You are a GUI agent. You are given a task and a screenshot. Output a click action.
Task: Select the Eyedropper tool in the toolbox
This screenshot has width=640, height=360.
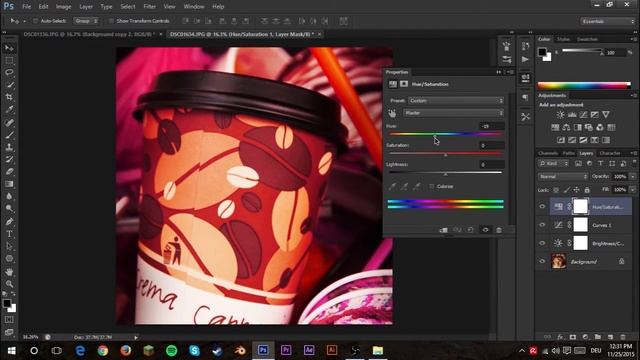point(9,109)
